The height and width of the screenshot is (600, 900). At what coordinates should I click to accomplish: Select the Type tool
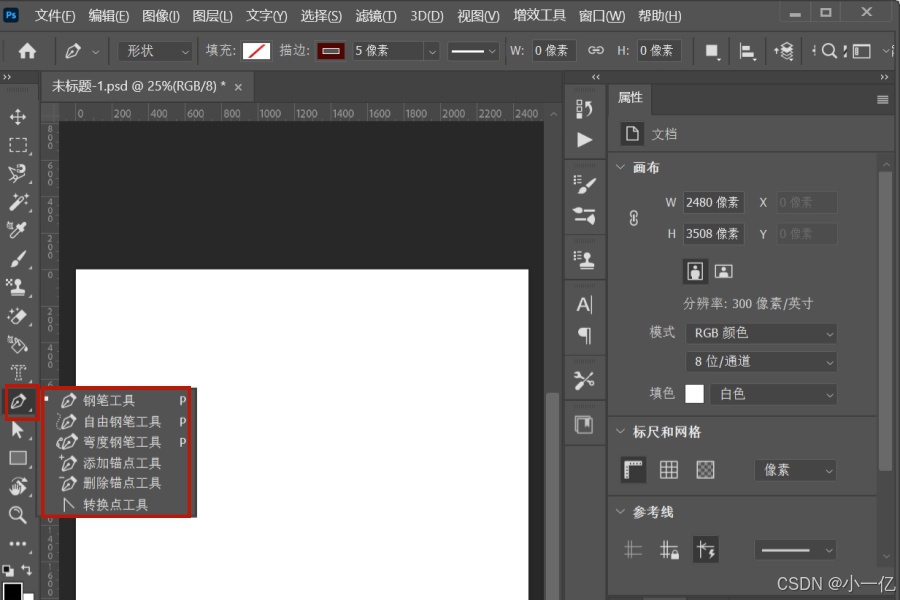point(18,372)
